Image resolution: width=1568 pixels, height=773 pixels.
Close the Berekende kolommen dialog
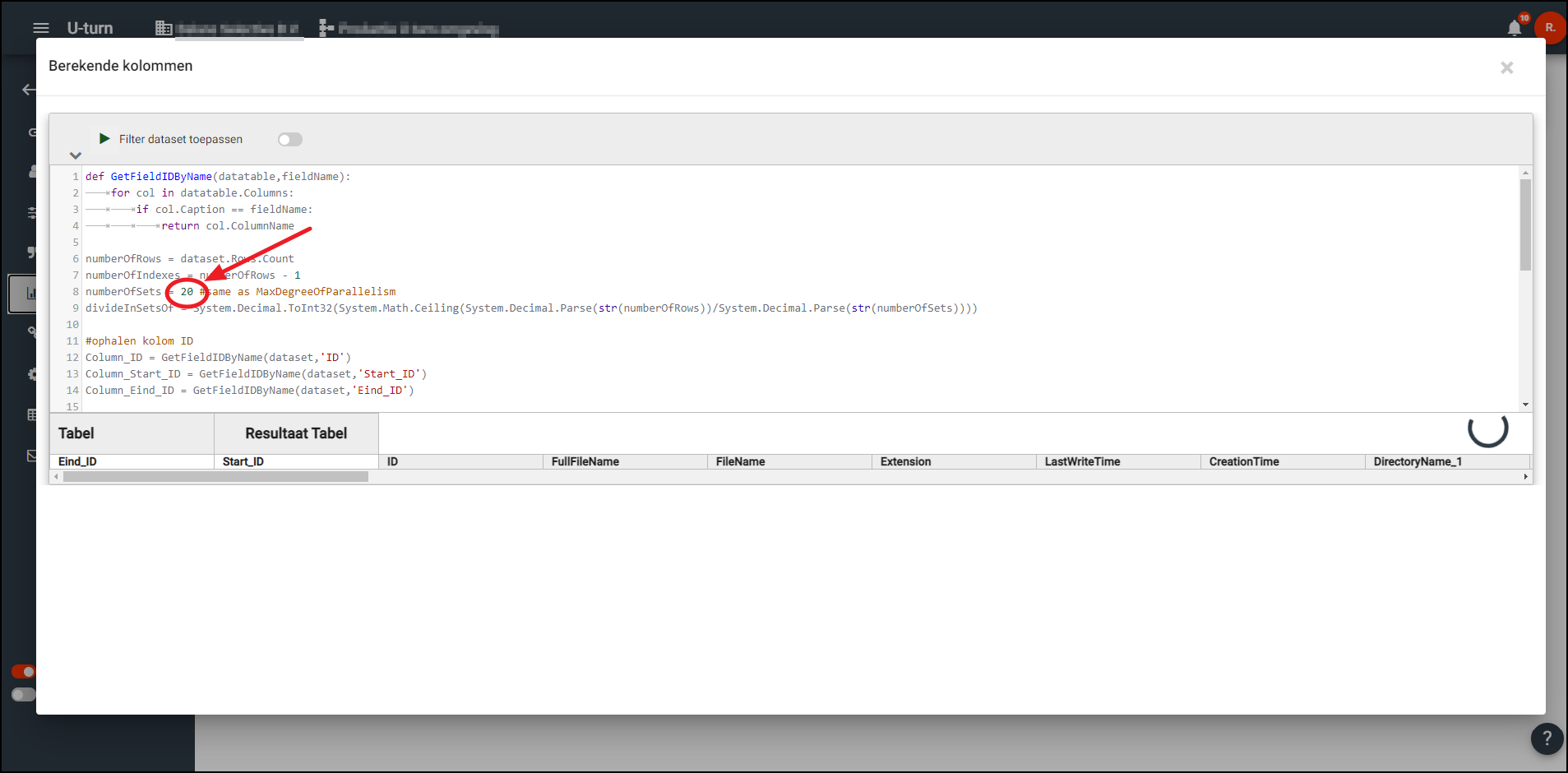1506,67
